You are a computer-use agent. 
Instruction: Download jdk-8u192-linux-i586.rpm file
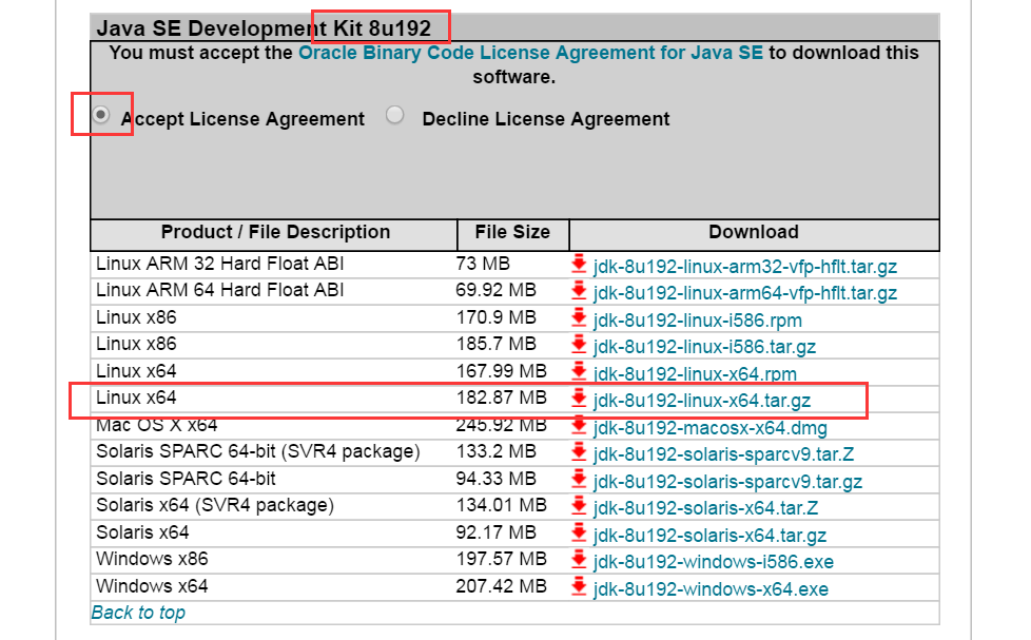click(698, 320)
